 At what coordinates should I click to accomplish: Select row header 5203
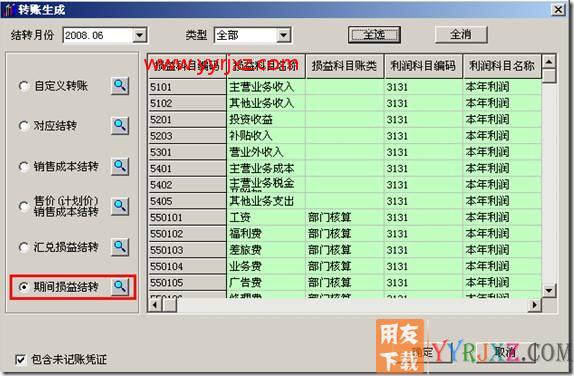pyautogui.click(x=187, y=136)
